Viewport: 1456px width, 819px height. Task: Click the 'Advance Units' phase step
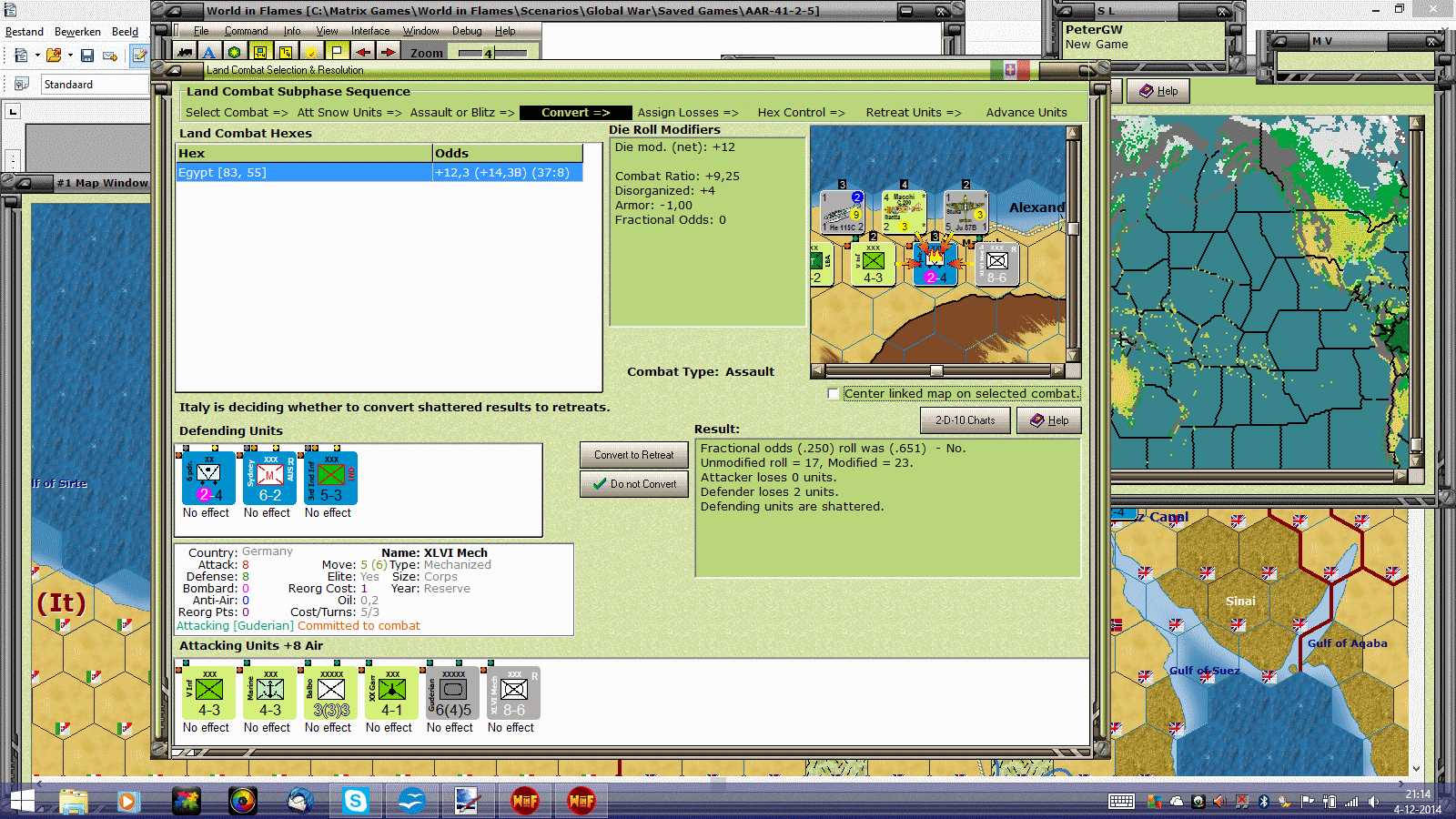[1026, 113]
